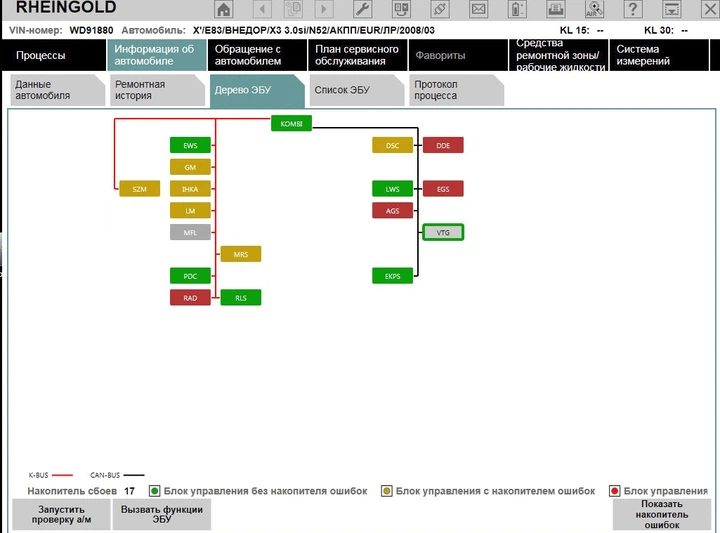Select the Информация об автомобиле tab
The width and height of the screenshot is (720, 533).
point(157,55)
